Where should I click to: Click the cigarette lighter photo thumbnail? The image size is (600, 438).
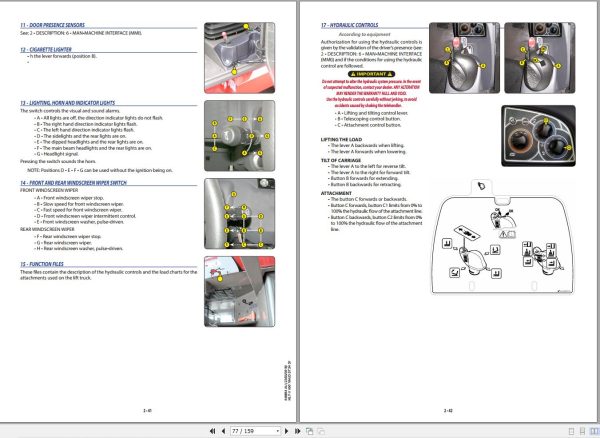pyautogui.click(x=240, y=58)
